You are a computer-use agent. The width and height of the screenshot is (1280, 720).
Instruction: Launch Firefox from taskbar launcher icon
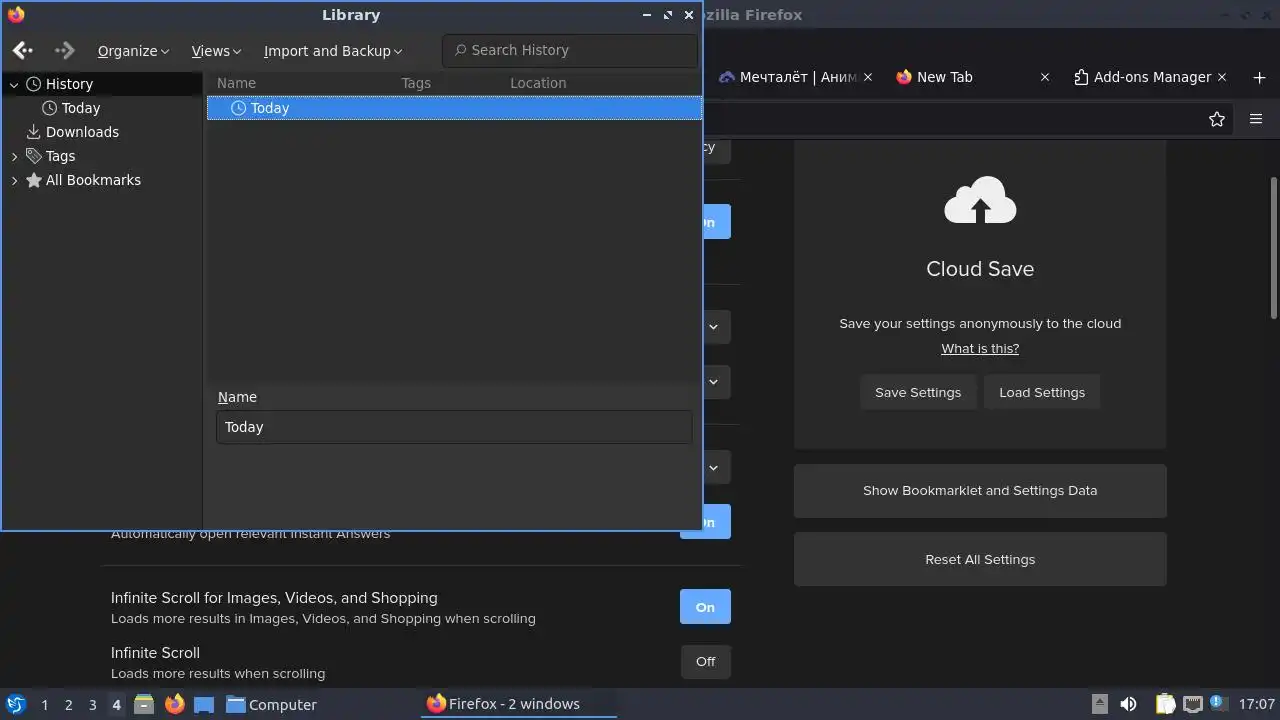(174, 704)
